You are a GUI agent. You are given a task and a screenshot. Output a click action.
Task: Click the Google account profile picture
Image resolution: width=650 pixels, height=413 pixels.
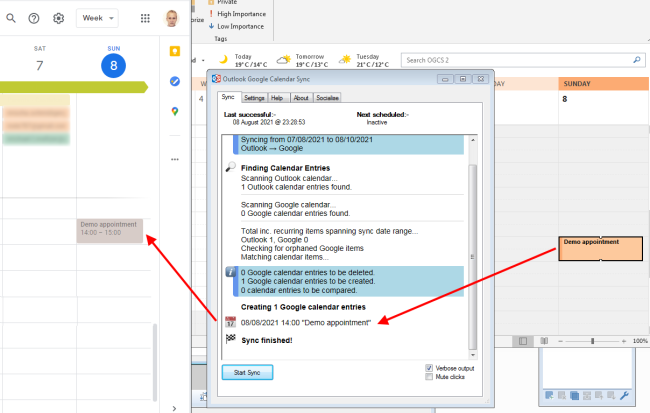(x=172, y=18)
